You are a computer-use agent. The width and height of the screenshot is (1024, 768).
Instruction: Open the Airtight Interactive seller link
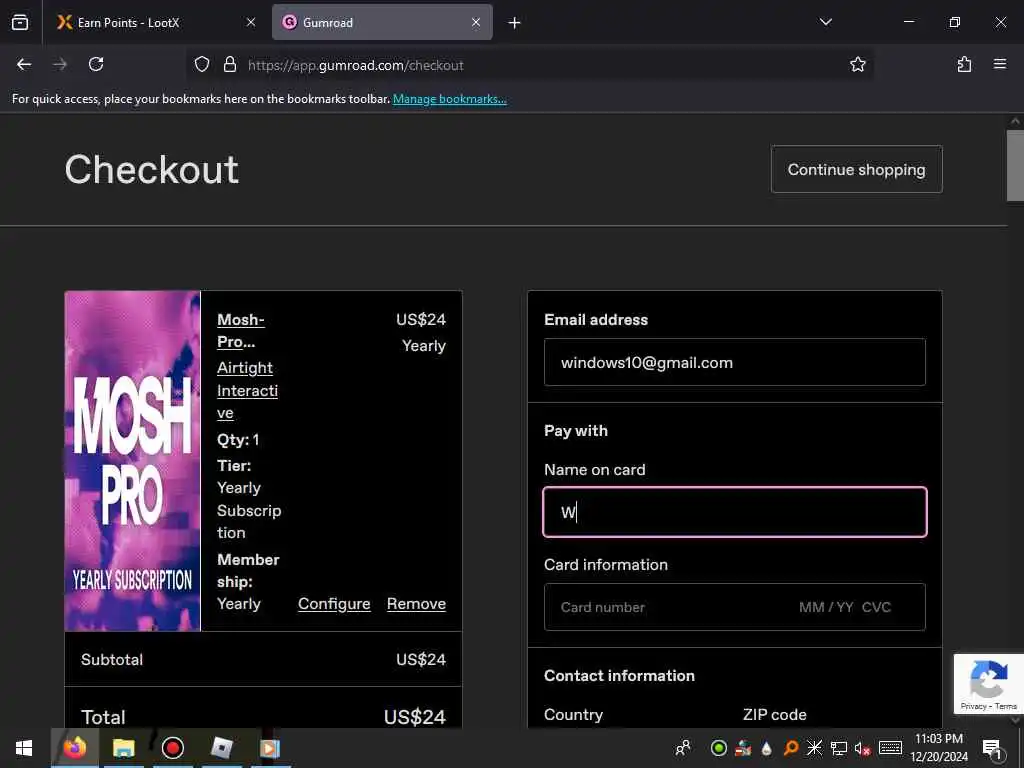coord(247,391)
